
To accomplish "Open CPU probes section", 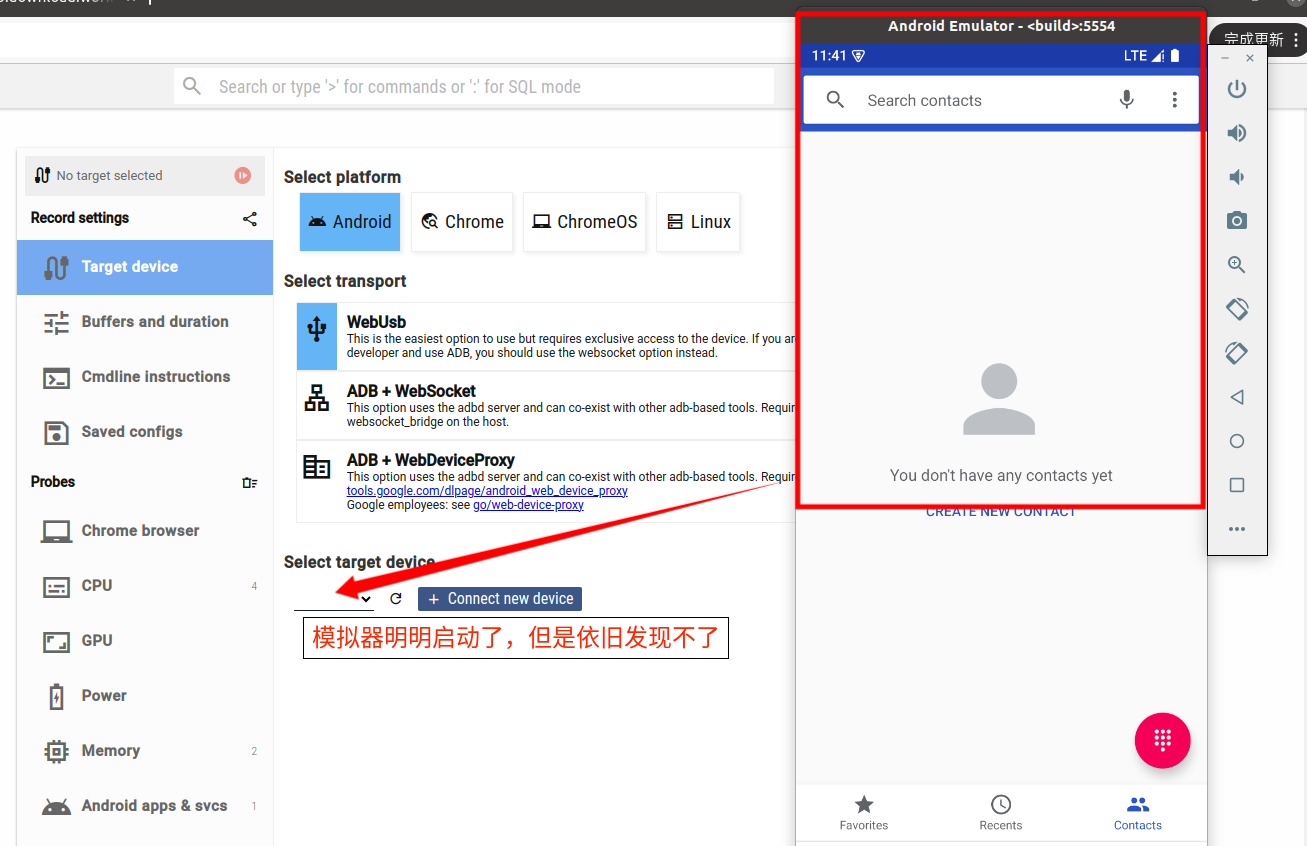I will (x=145, y=586).
